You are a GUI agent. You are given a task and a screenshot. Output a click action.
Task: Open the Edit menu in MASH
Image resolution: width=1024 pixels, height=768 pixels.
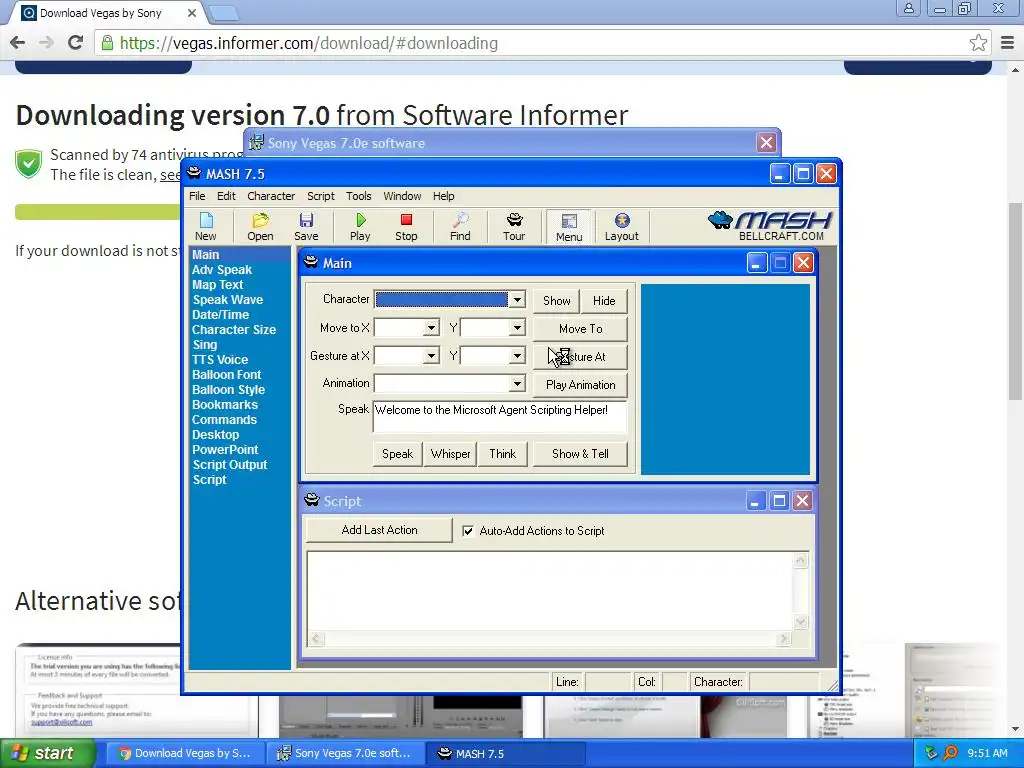click(226, 196)
